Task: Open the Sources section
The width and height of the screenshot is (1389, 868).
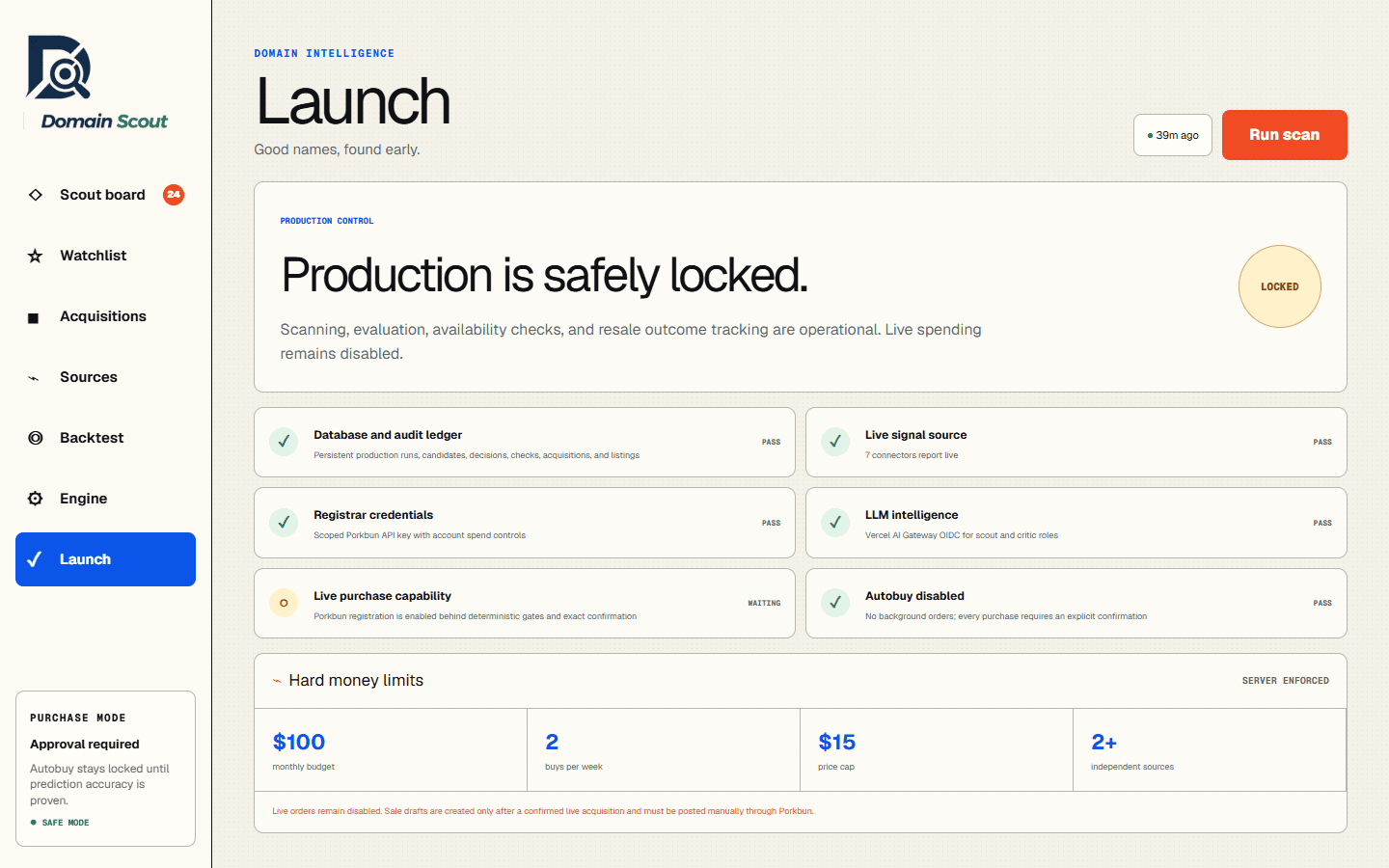Action: pos(105,377)
